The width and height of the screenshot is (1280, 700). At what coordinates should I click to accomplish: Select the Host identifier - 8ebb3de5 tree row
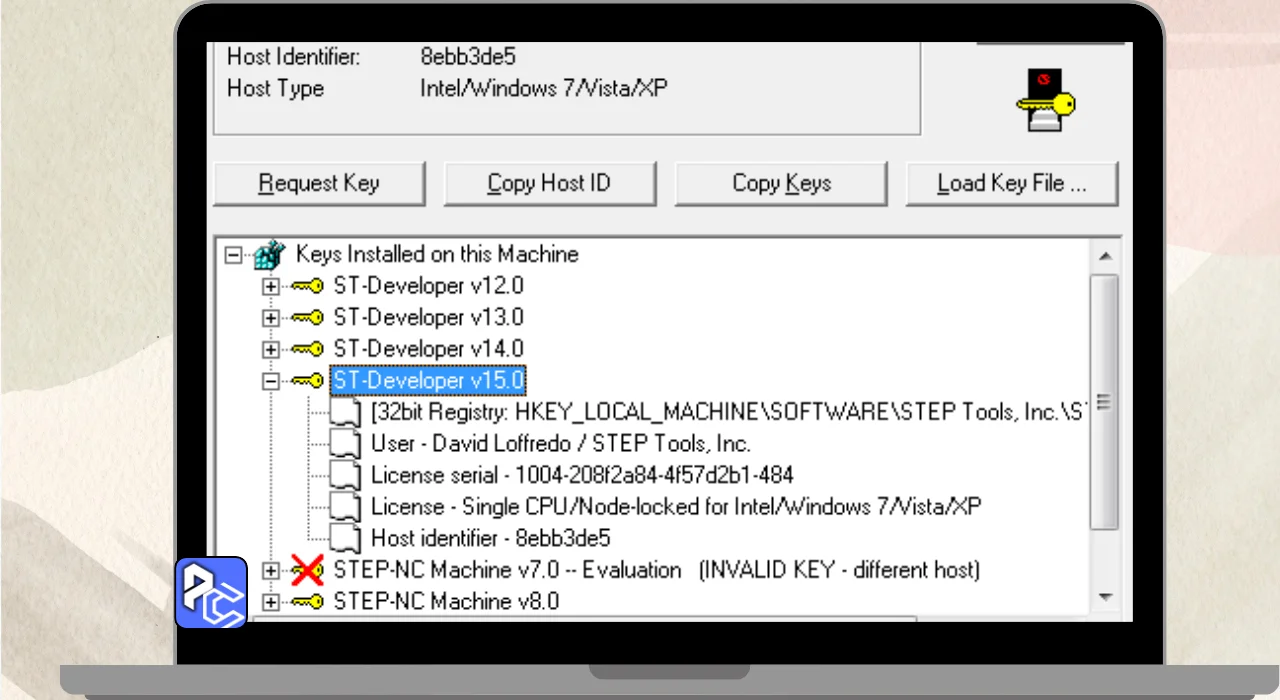point(490,538)
